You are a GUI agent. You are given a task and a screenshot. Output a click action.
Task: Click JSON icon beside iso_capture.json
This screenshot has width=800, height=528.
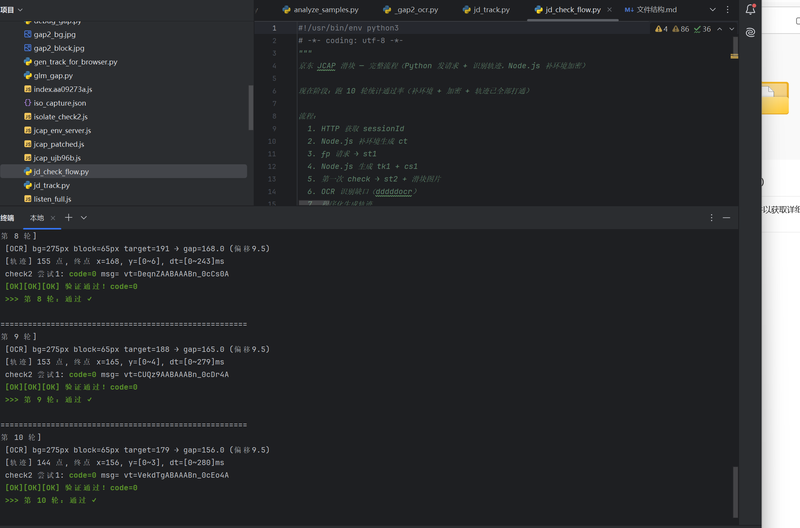28,103
